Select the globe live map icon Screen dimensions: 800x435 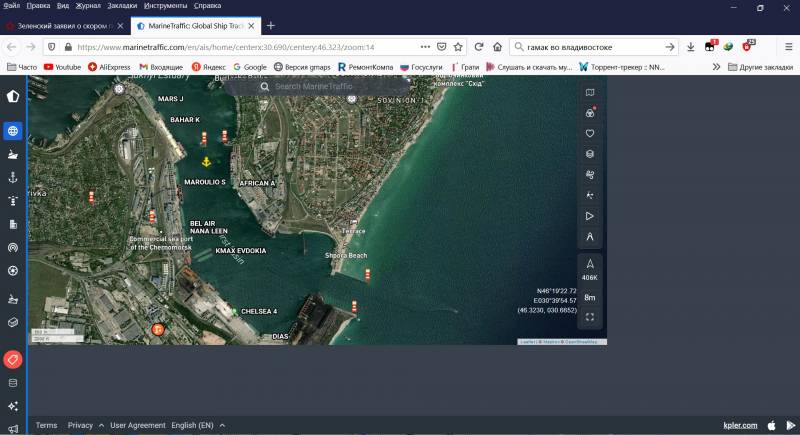coord(13,131)
